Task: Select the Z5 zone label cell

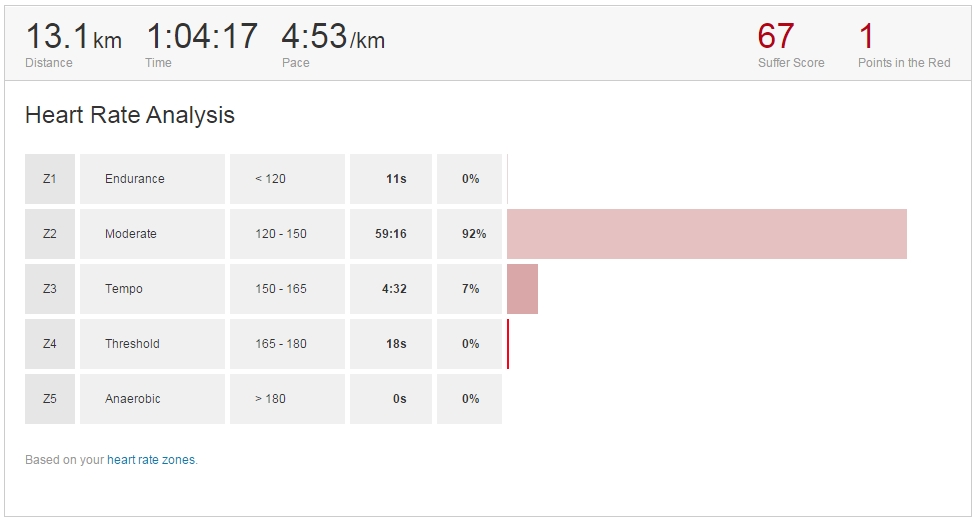Action: (x=50, y=399)
